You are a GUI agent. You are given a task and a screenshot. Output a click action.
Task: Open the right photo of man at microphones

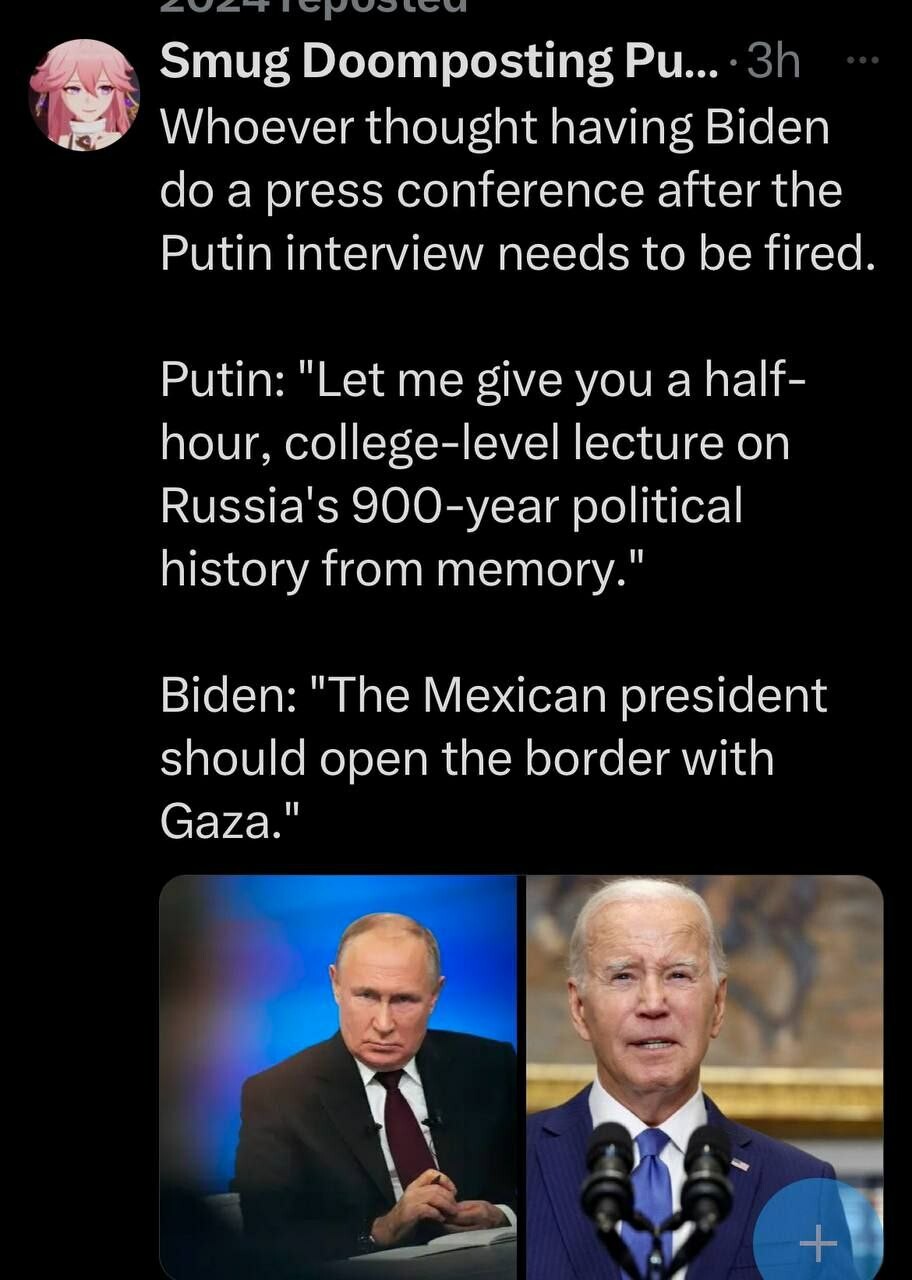[x=705, y=1078]
